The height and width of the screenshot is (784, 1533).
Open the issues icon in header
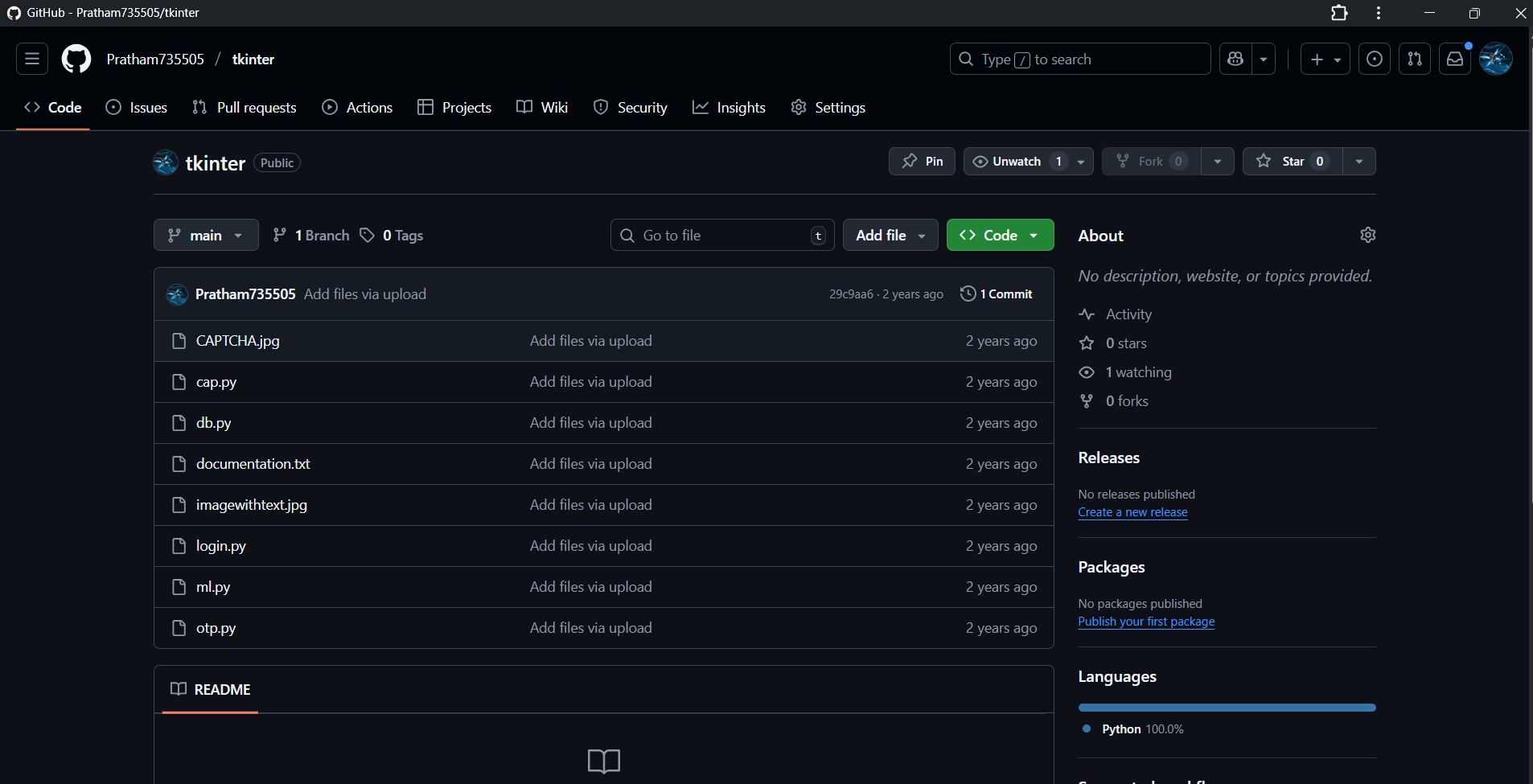click(x=1375, y=60)
